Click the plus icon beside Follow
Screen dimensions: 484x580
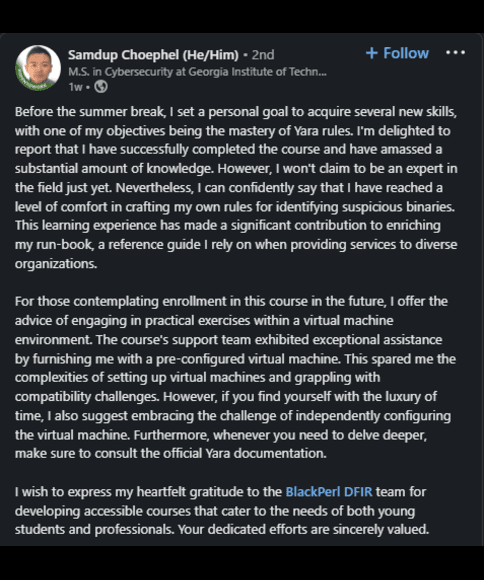(372, 53)
